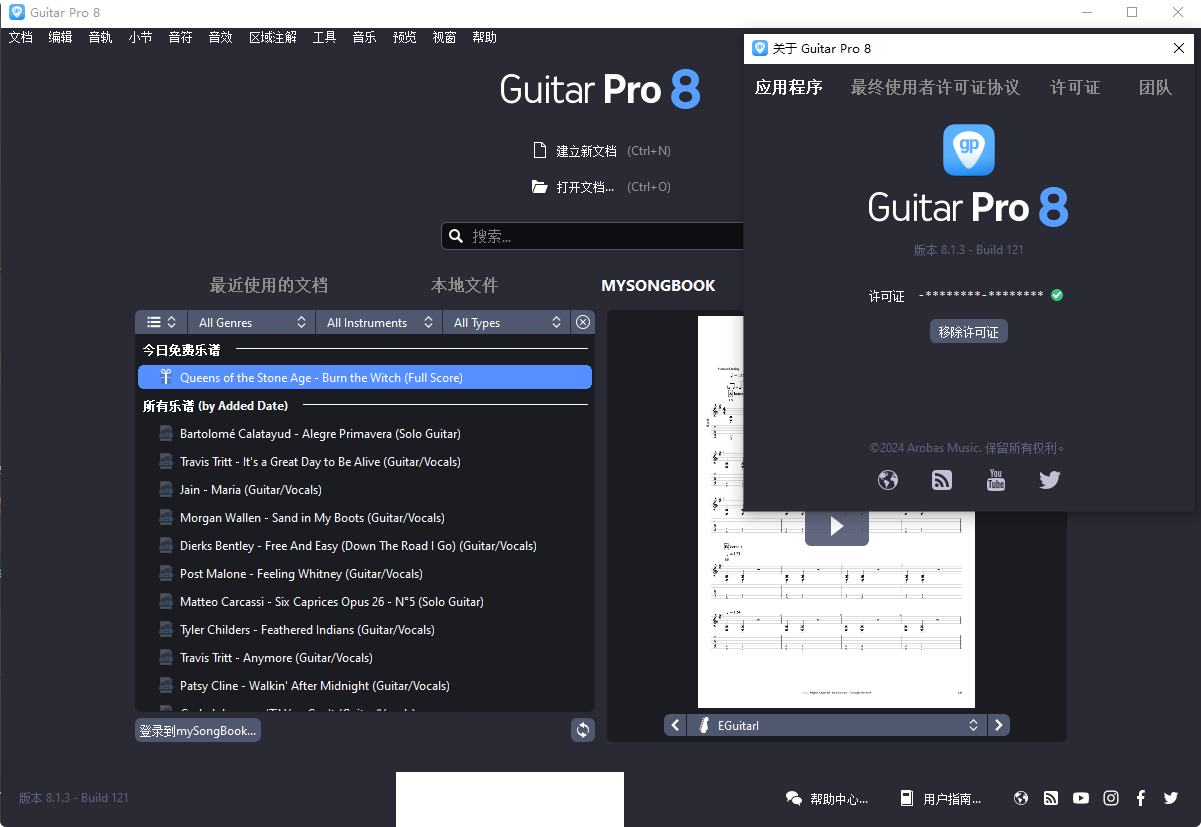Open the All Types dropdown
1201x827 pixels.
pos(506,322)
